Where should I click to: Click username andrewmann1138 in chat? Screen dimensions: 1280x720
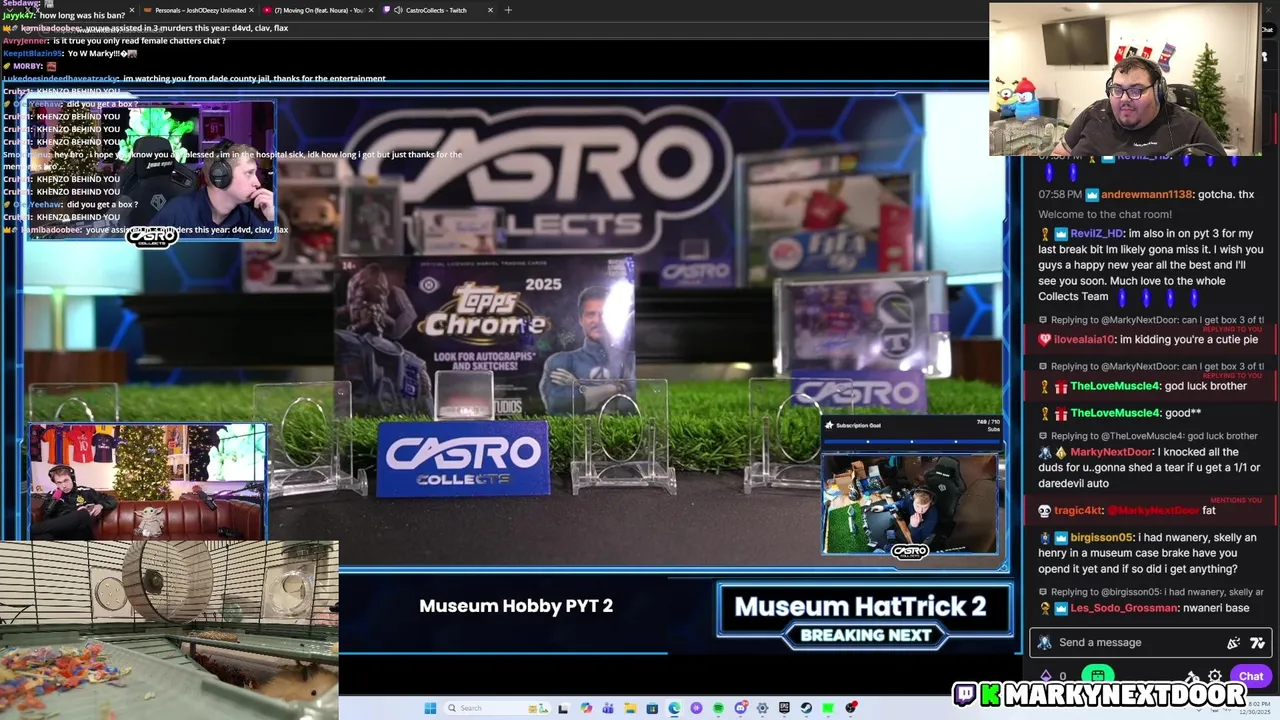(x=1146, y=195)
